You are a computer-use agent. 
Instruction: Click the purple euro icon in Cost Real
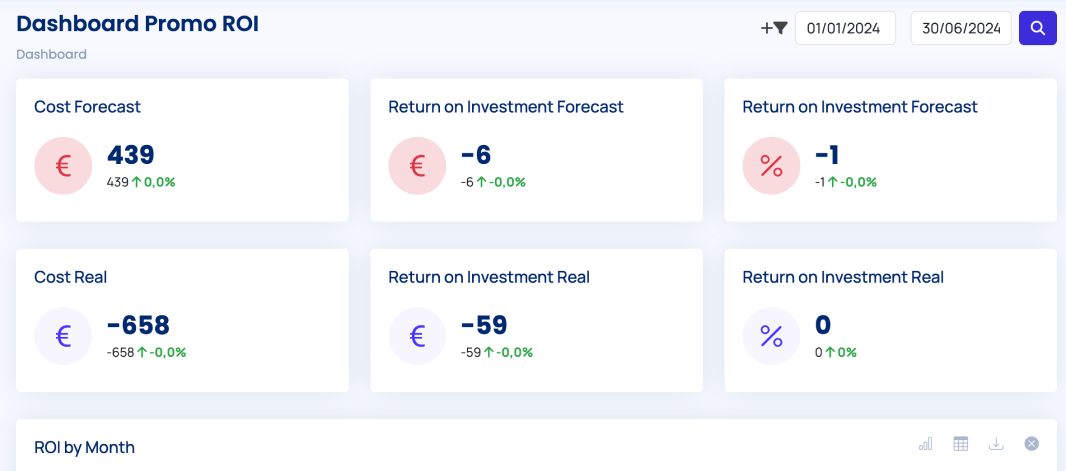click(63, 336)
